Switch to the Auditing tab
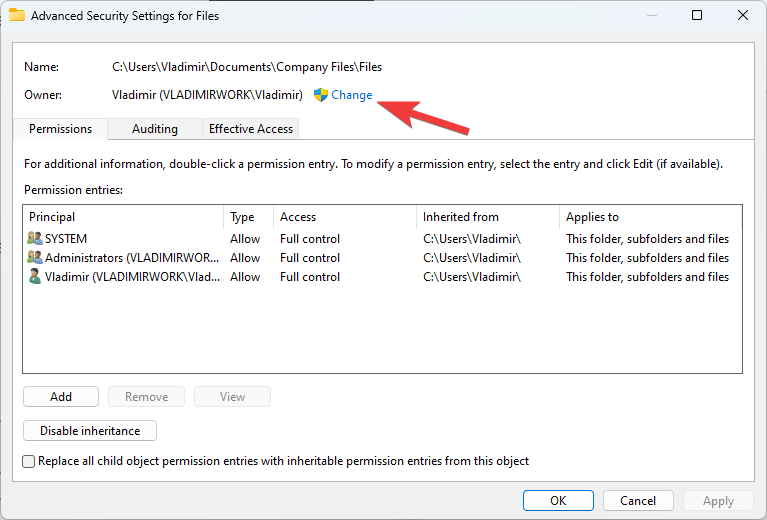Image resolution: width=767 pixels, height=520 pixels. click(x=154, y=129)
